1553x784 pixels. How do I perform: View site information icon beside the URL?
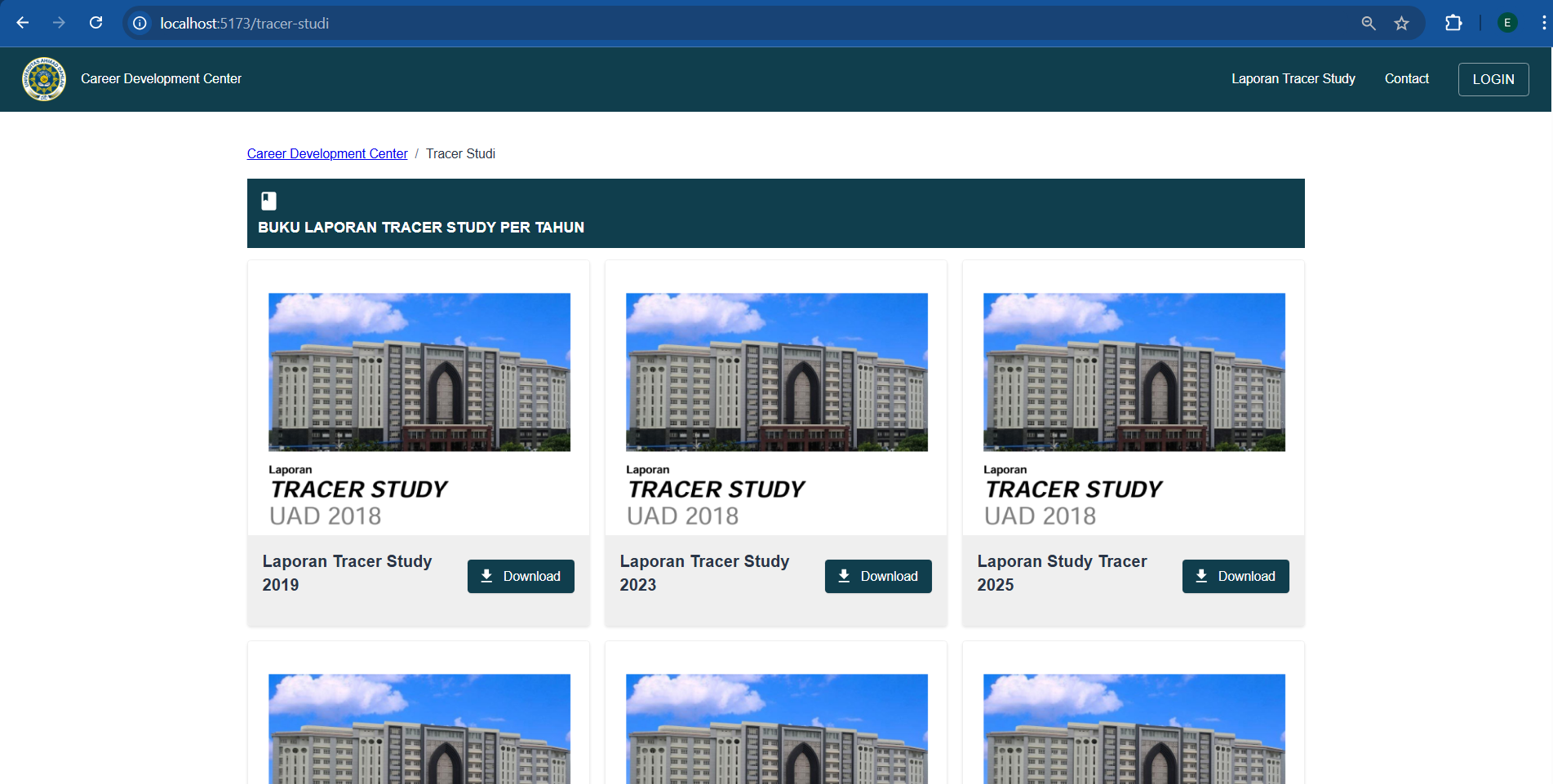140,23
